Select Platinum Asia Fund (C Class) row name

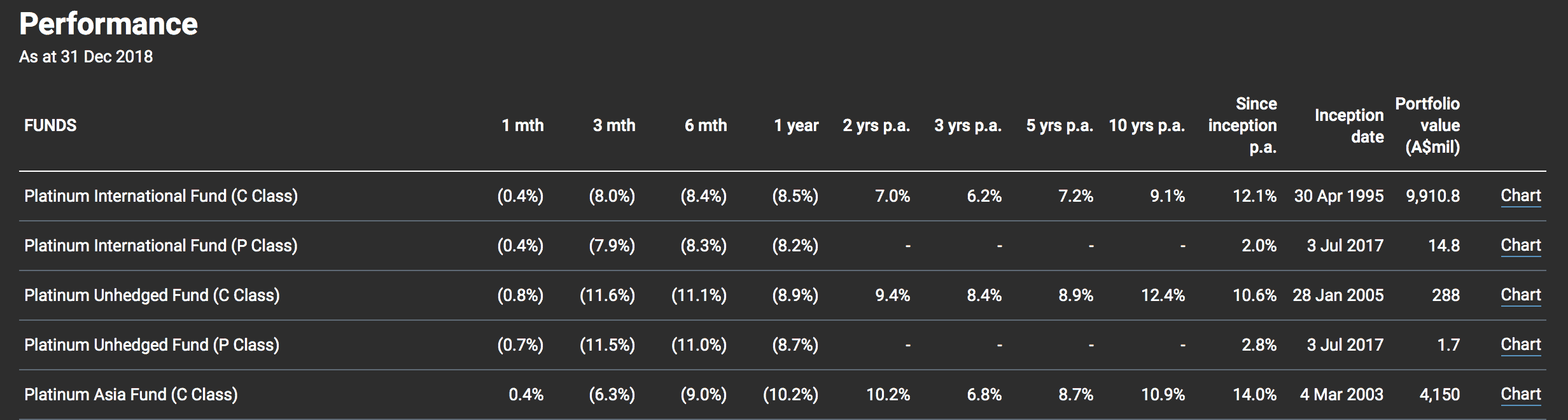131,395
